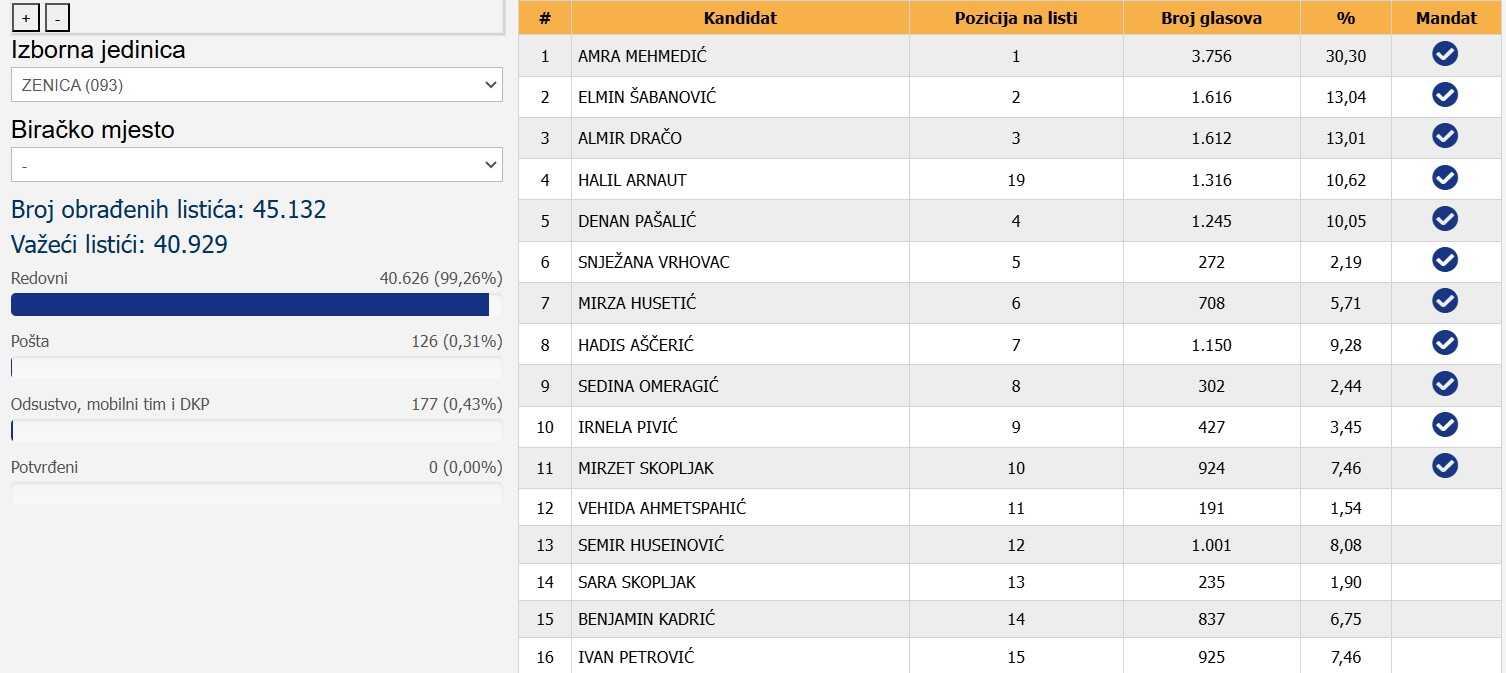Image resolution: width=1506 pixels, height=673 pixels.
Task: Click the mandate checkmark for Denan Pašalić
Action: click(x=1445, y=219)
